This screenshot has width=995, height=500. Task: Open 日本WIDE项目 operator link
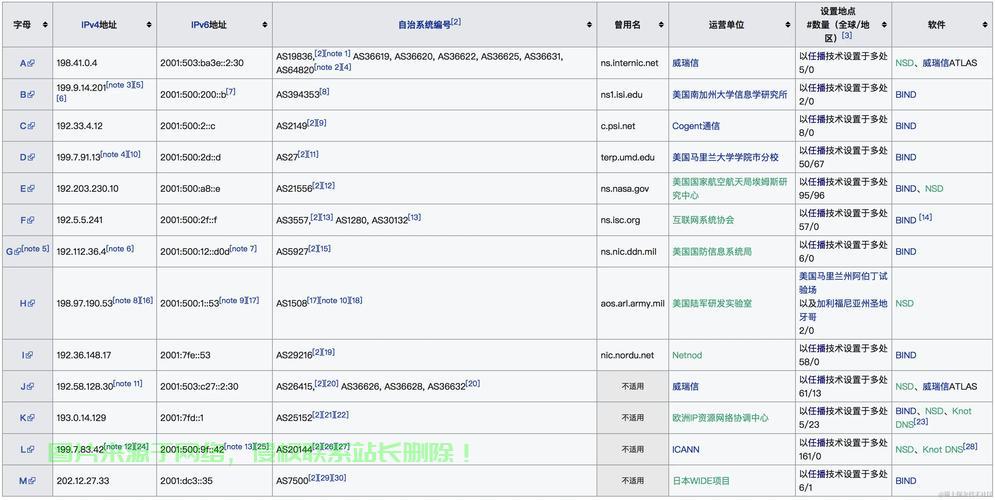pos(701,481)
